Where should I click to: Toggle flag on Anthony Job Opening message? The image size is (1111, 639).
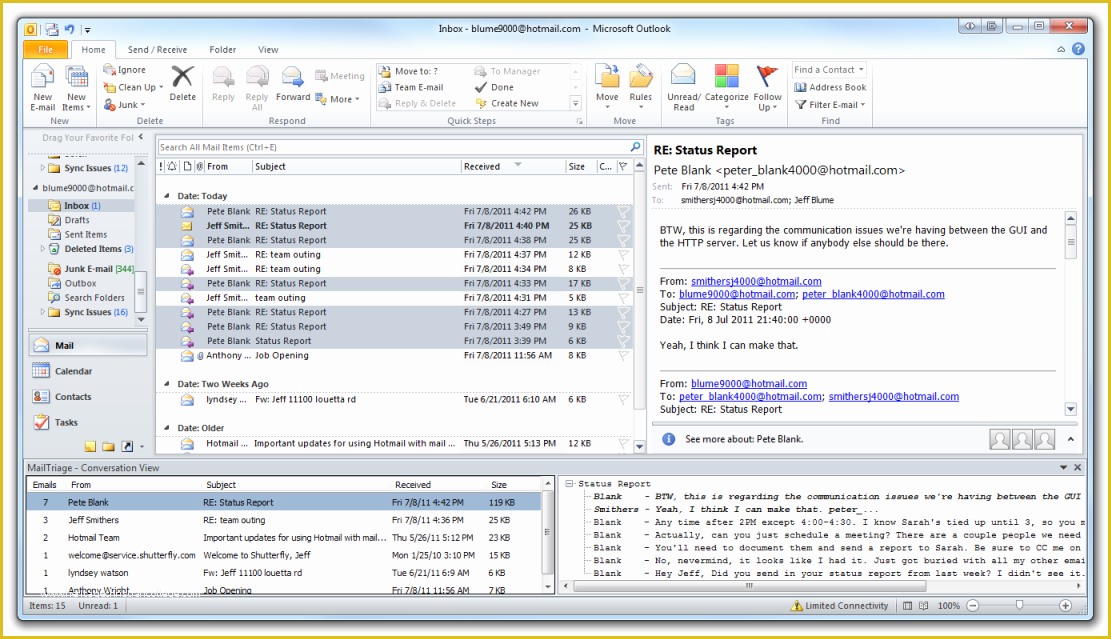623,356
